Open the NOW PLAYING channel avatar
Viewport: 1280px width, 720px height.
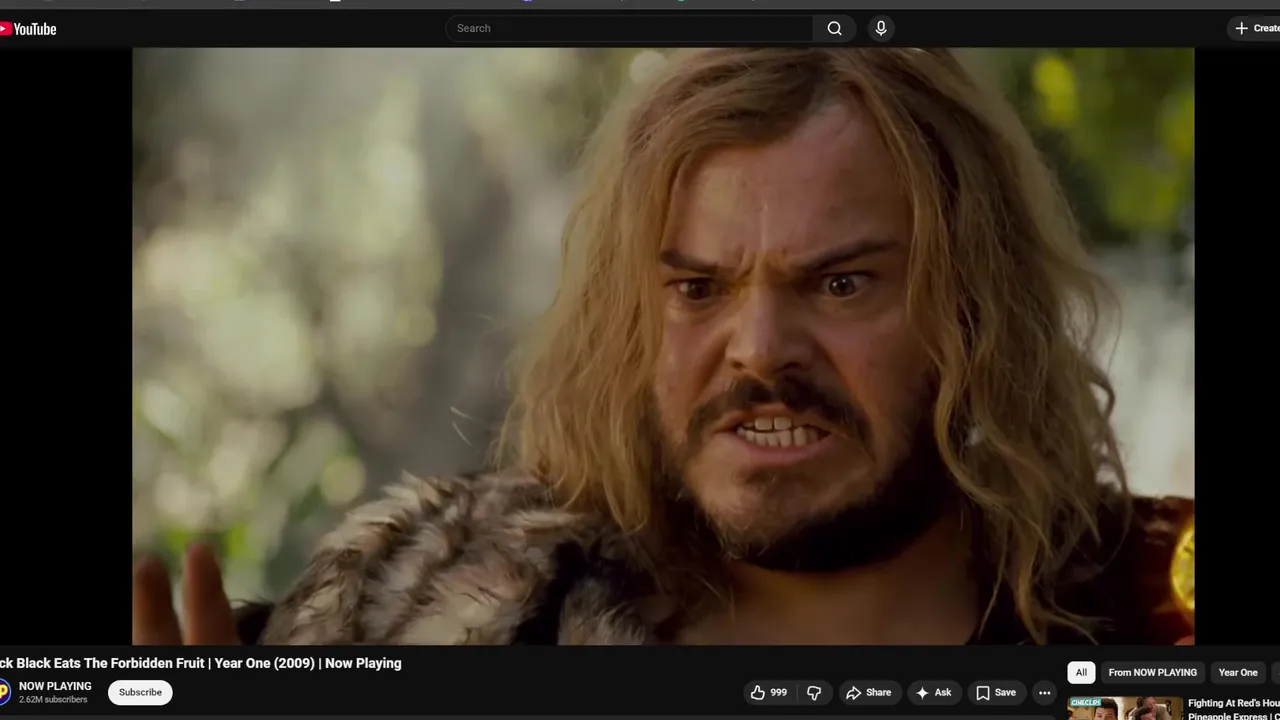coord(3,692)
